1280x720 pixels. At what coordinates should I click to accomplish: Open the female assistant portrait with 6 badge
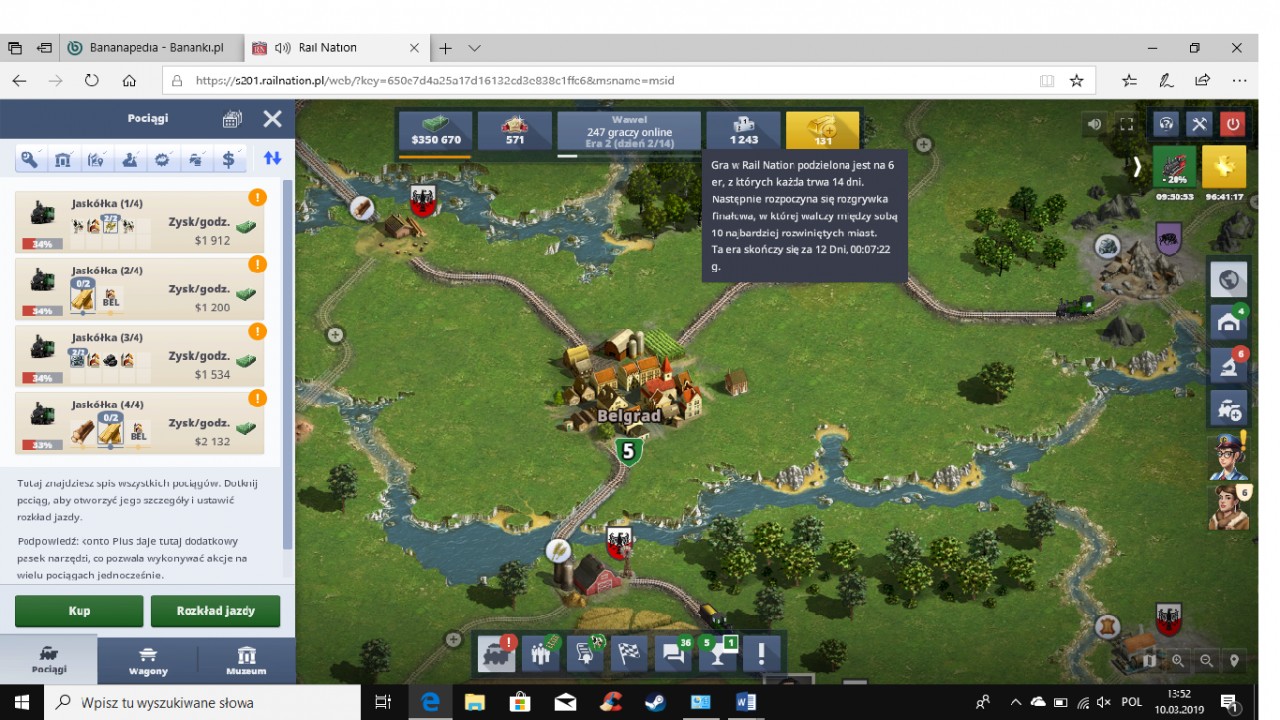(x=1228, y=507)
